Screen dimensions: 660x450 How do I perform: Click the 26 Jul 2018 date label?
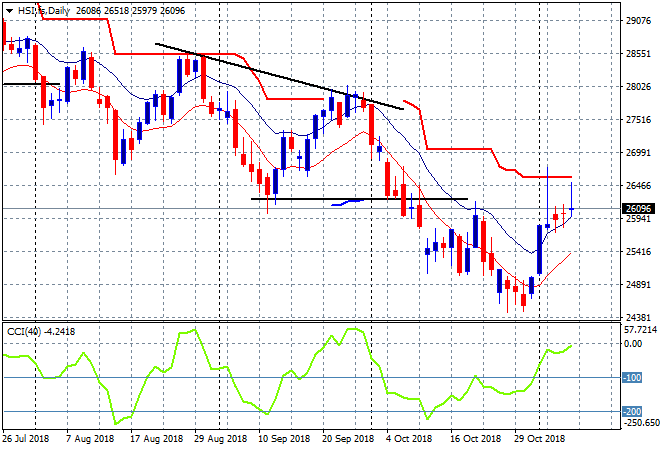(26, 439)
